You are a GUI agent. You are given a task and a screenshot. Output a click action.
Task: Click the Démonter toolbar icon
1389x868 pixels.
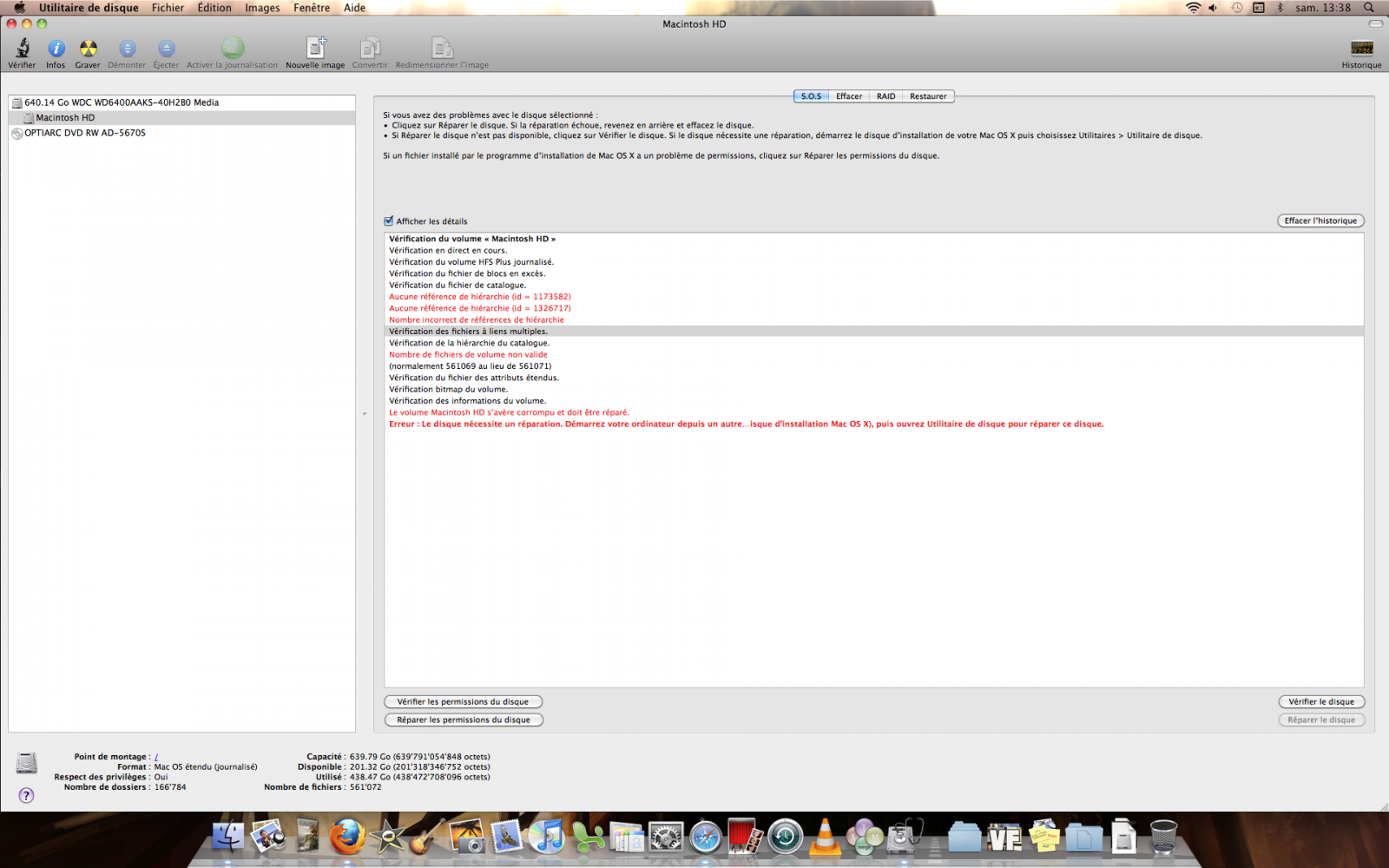[127, 49]
